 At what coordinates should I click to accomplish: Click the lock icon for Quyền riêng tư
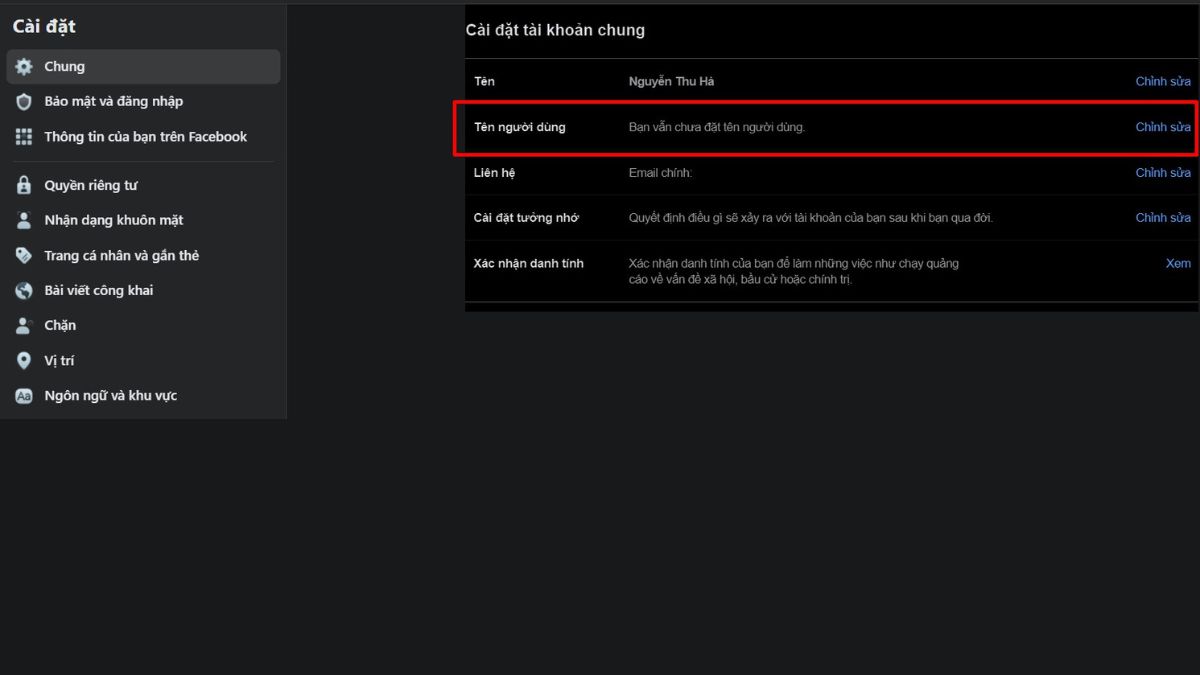point(24,185)
